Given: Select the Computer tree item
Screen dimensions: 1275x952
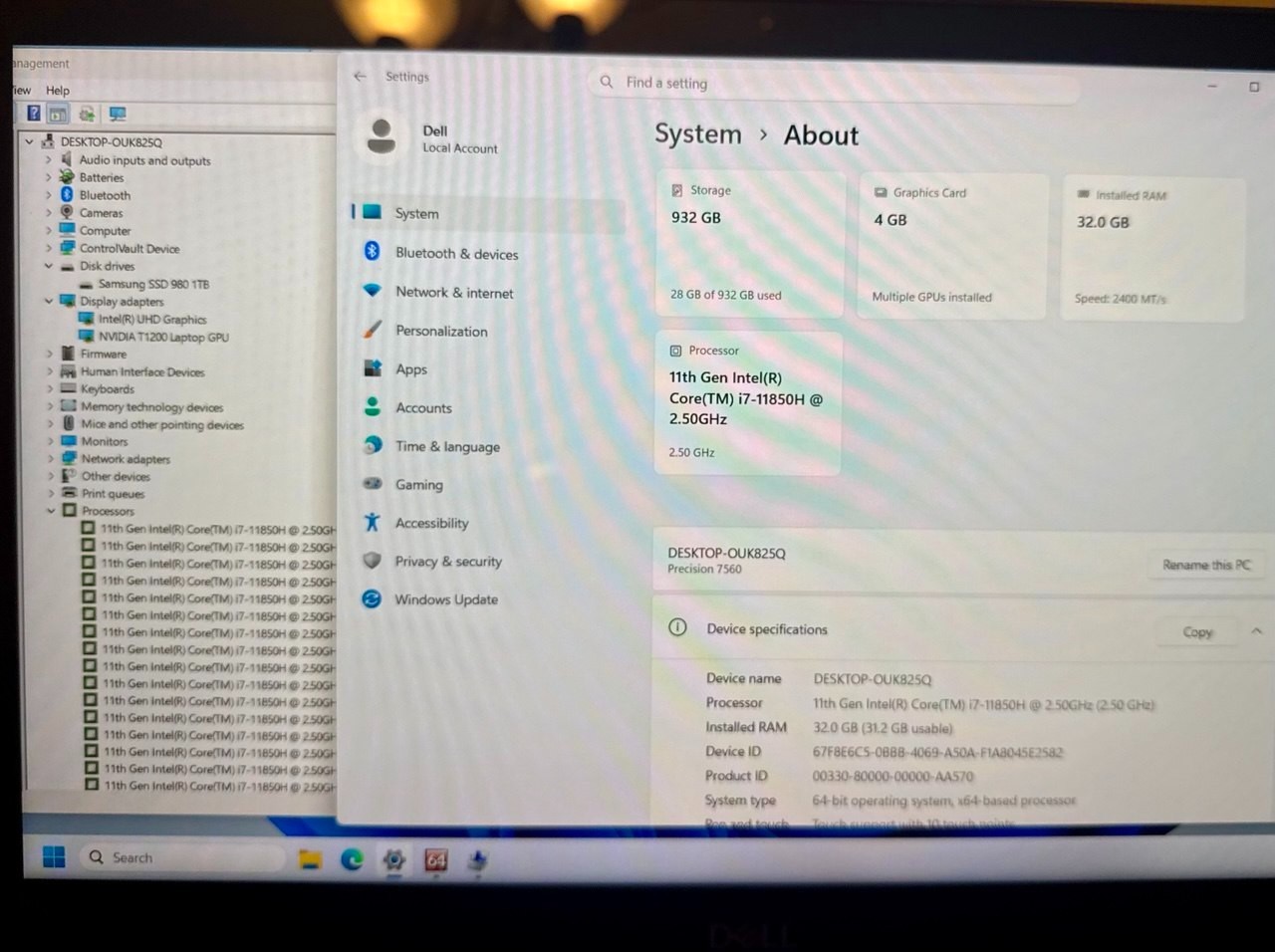Looking at the screenshot, I should click(x=105, y=231).
